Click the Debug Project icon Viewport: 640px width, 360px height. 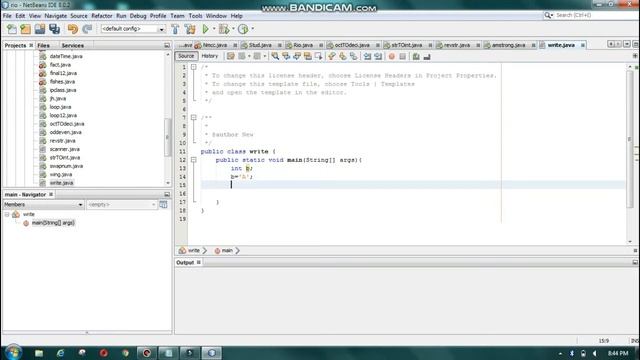(224, 29)
